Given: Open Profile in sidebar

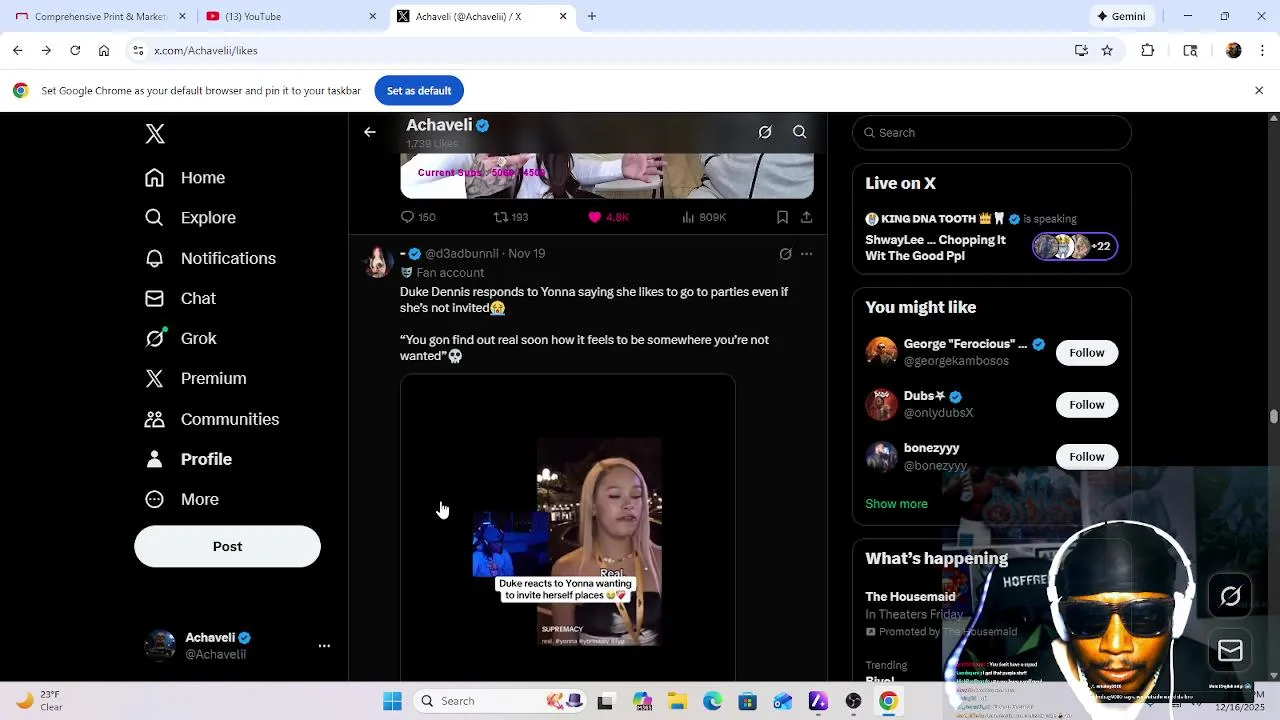Looking at the screenshot, I should point(188,459).
